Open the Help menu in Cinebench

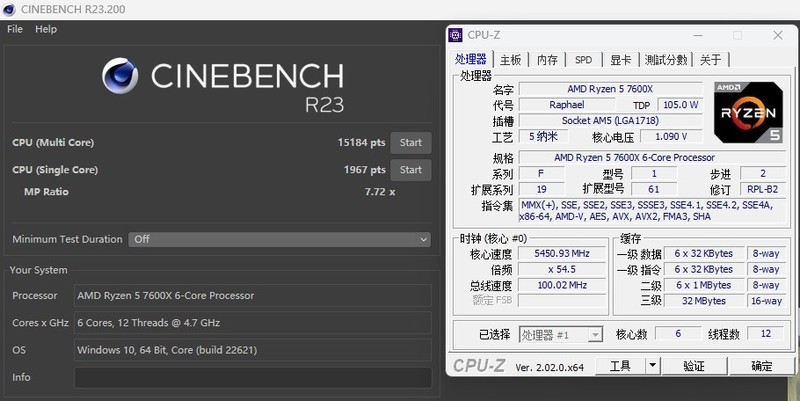coord(46,29)
